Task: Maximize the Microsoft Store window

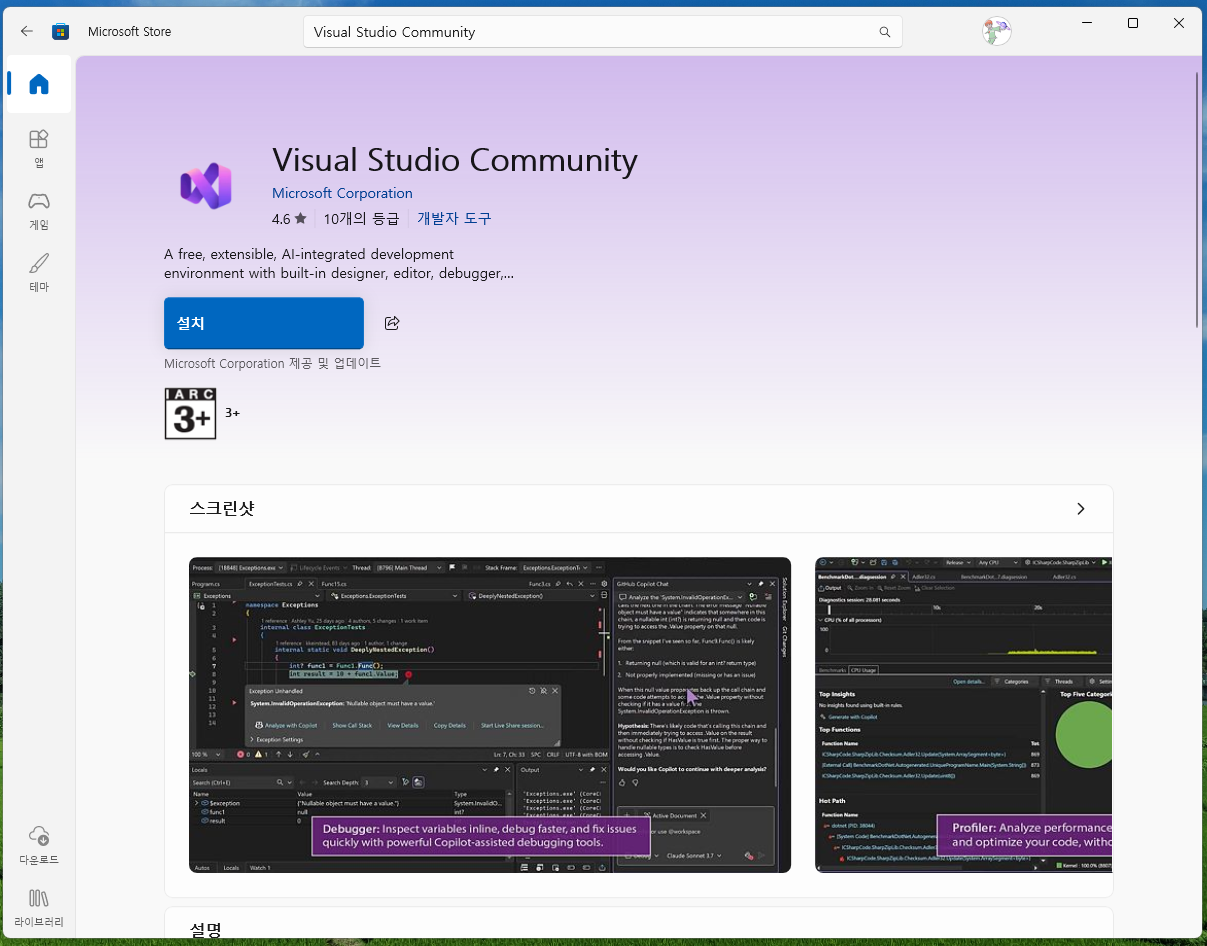Action: tap(1133, 23)
